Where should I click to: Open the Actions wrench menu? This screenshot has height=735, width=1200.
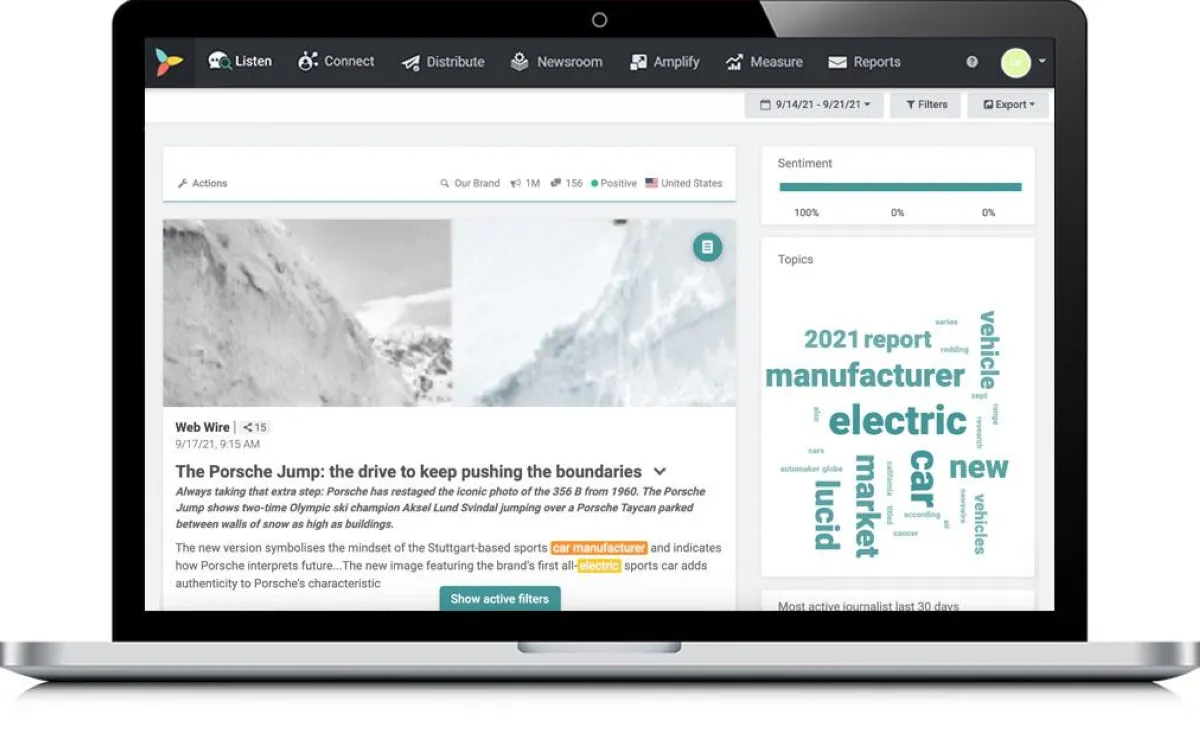pyautogui.click(x=202, y=183)
